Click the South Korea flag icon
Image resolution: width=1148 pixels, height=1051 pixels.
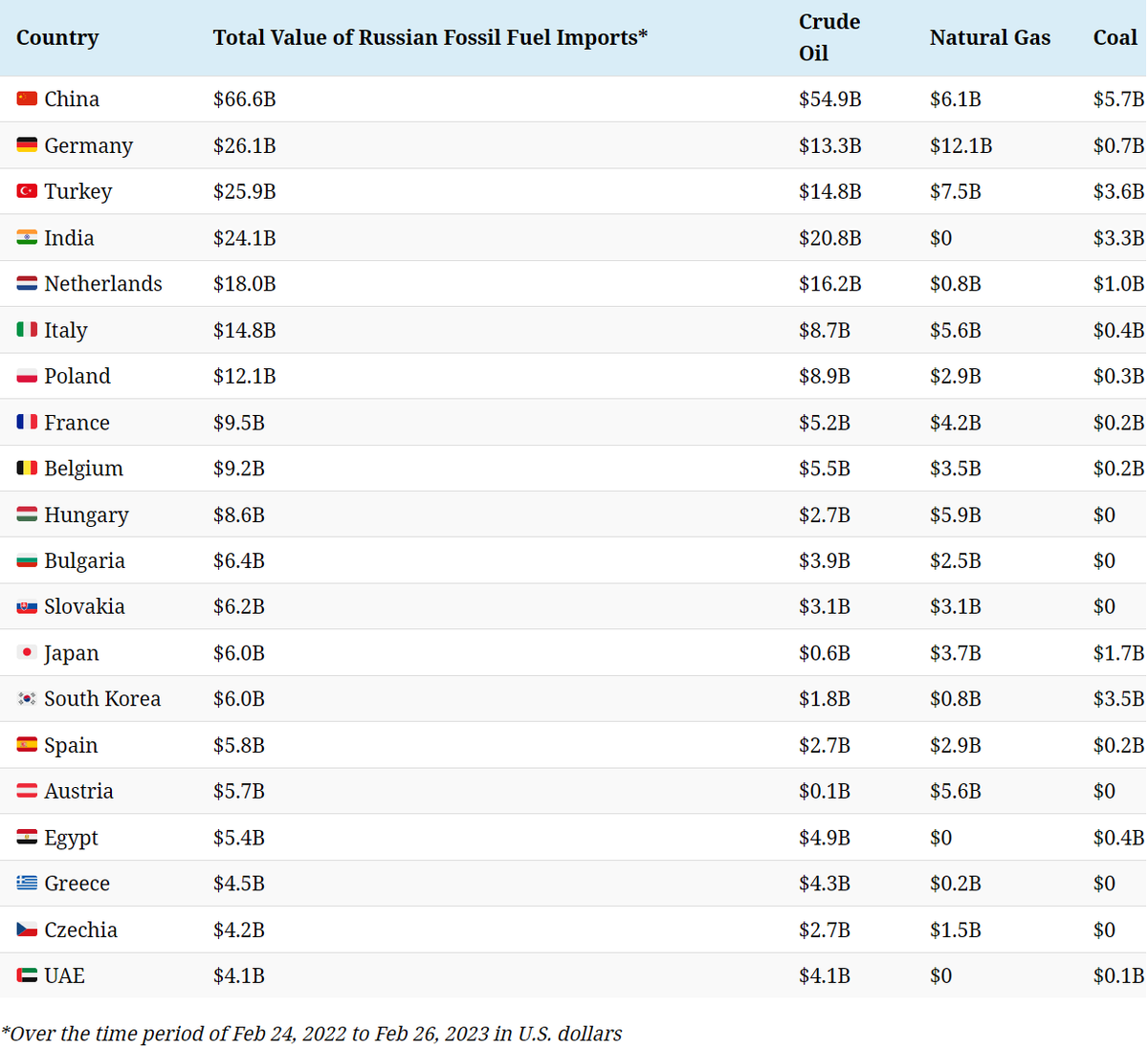point(27,699)
